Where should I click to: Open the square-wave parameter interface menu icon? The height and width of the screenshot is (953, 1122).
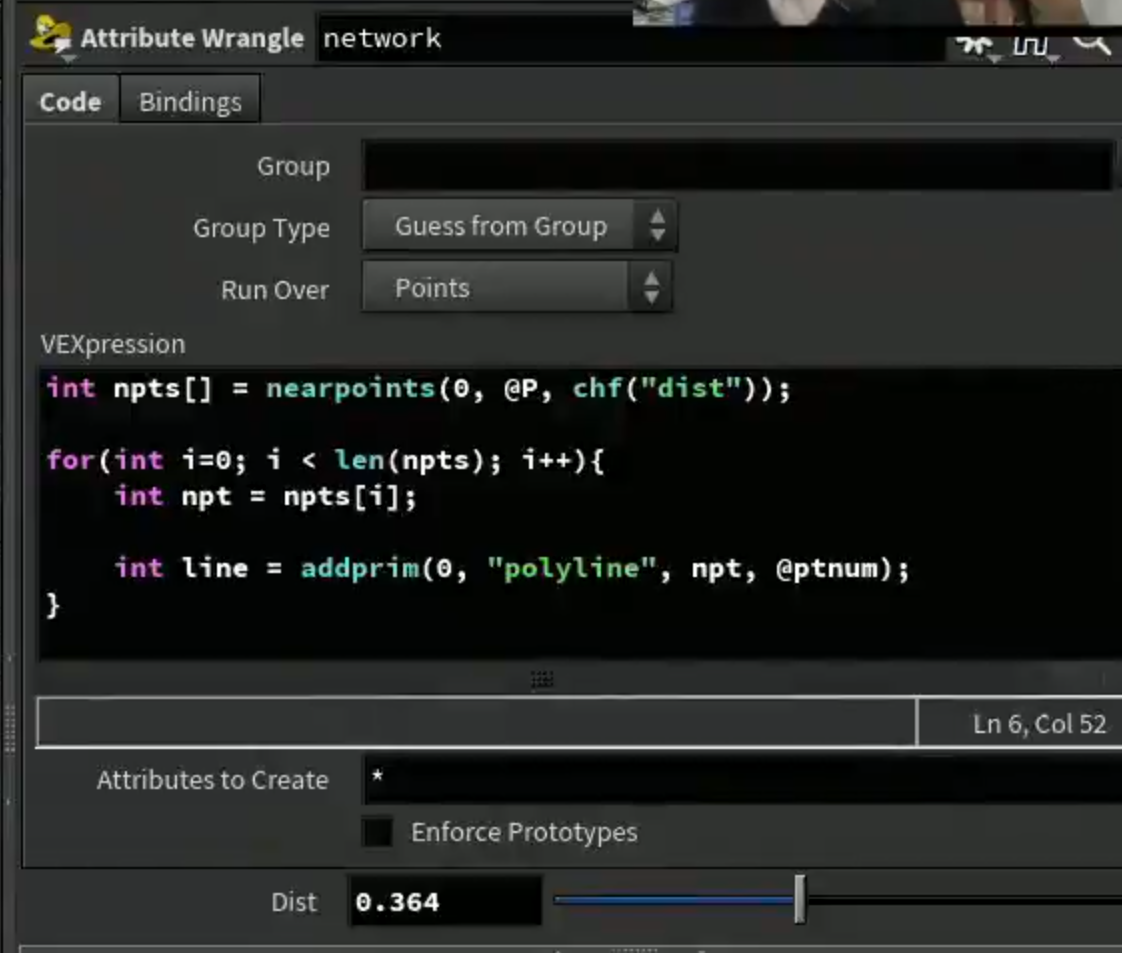coord(1031,47)
